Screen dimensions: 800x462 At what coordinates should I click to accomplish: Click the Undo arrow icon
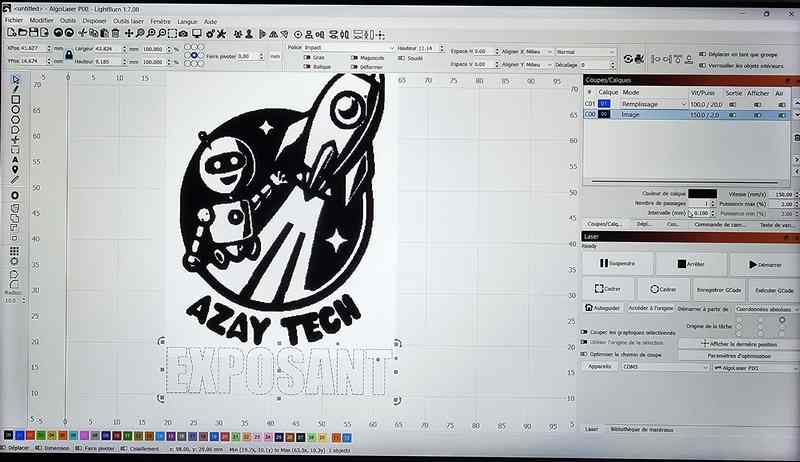coord(58,33)
